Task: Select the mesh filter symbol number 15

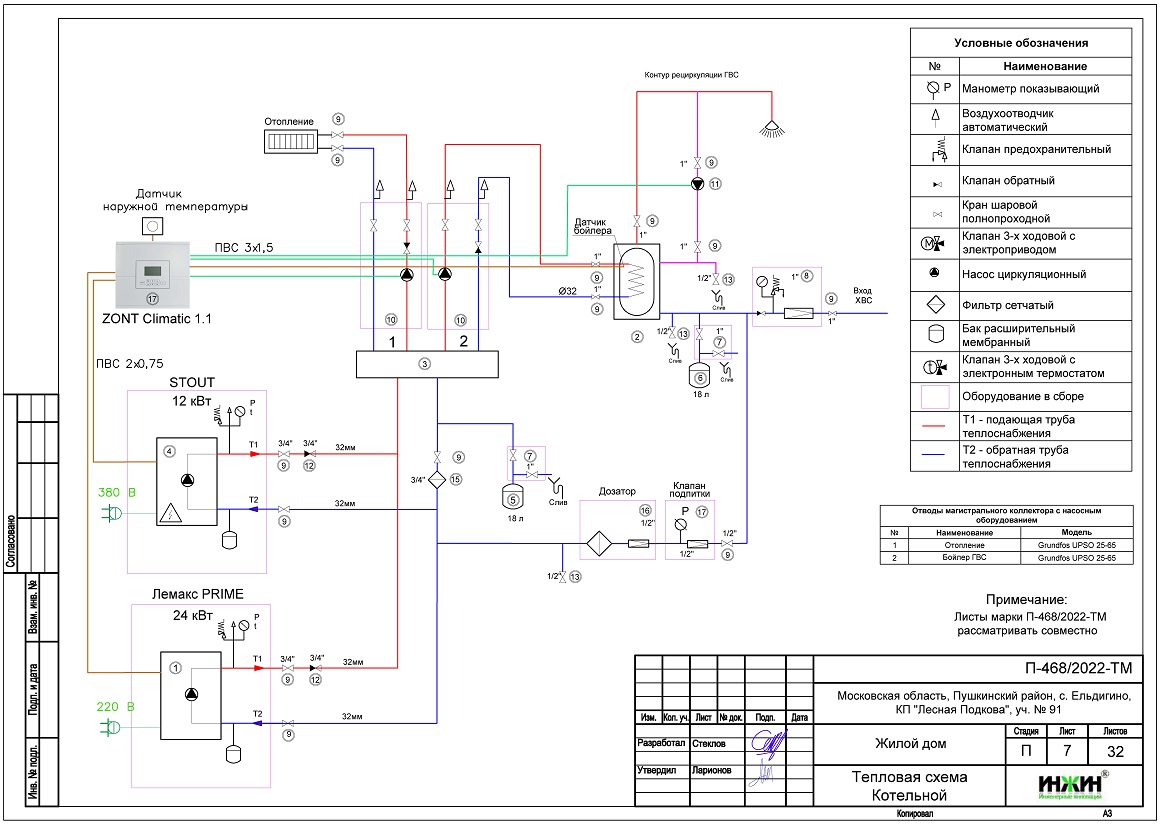Action: (438, 480)
